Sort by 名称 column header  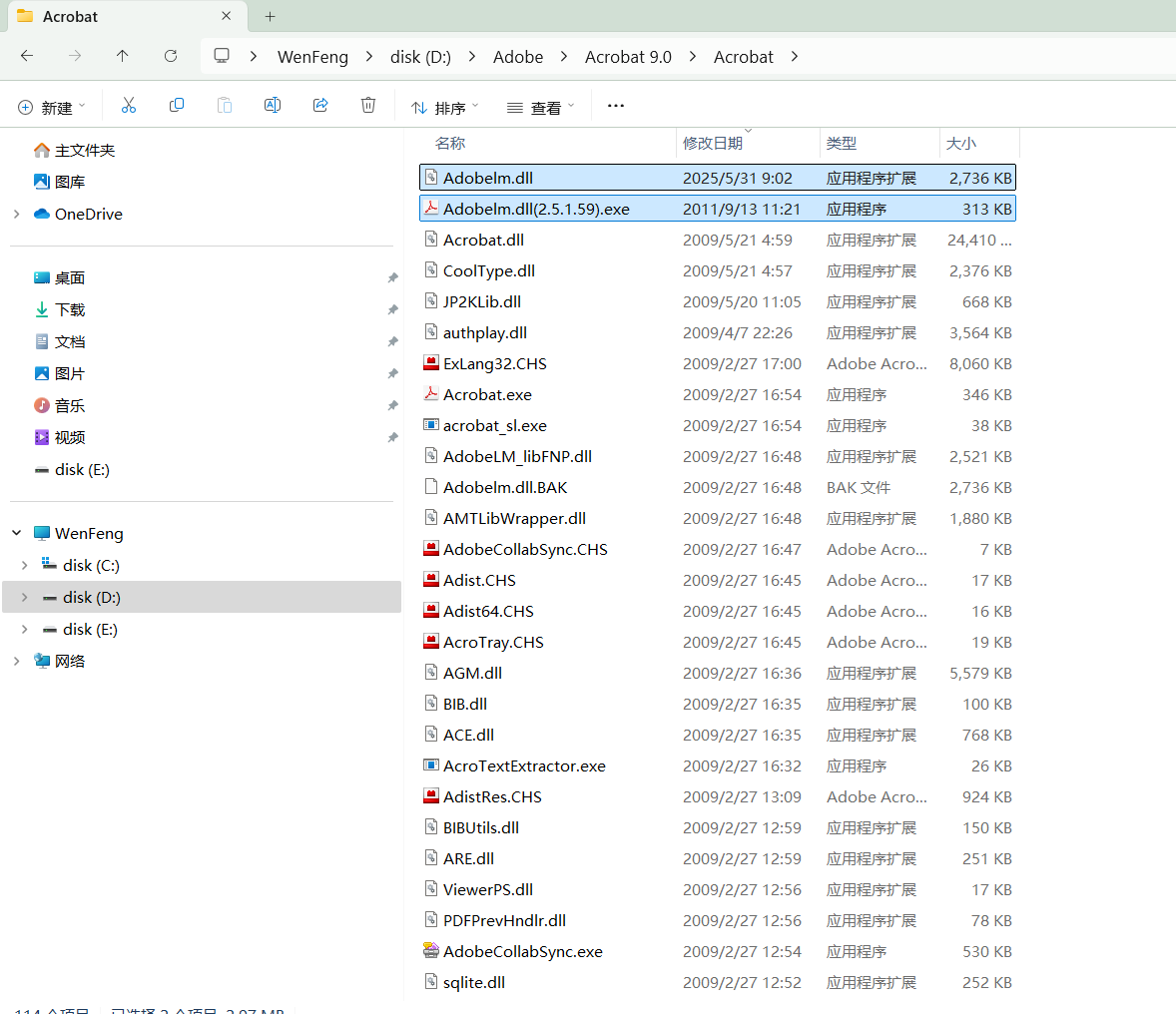[450, 144]
